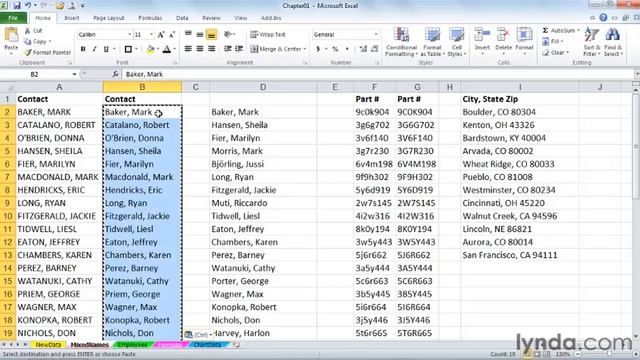Click Increase Decimal icon
Image resolution: width=640 pixels, height=360 pixels.
363,49
